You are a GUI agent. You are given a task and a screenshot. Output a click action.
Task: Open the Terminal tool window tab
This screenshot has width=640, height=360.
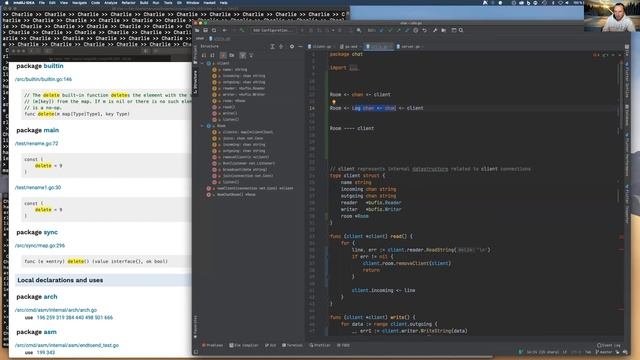[292, 345]
